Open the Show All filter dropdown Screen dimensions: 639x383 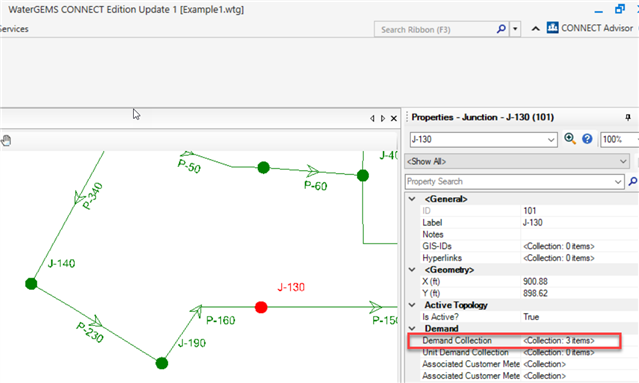623,161
